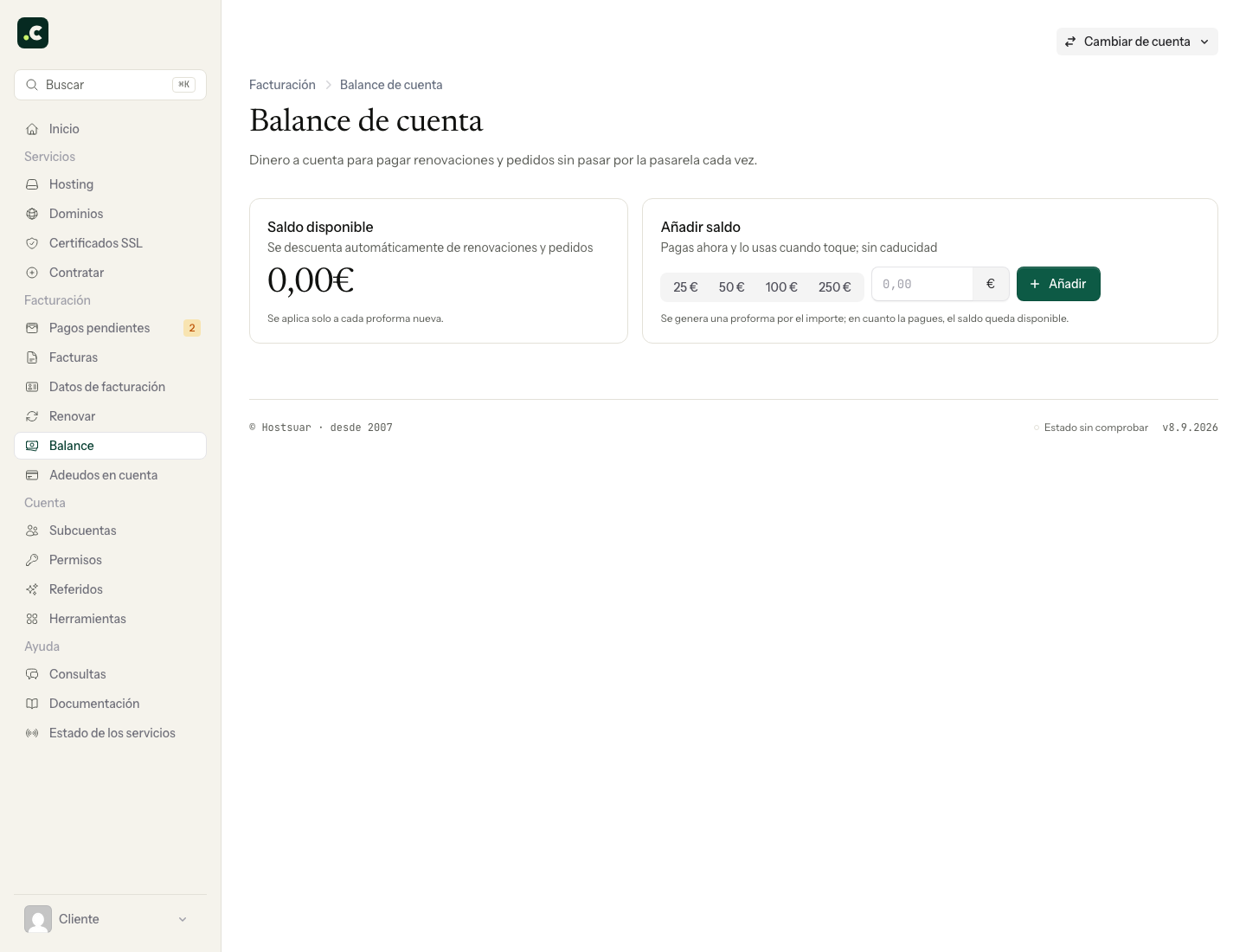Screen dimensions: 1246x952
Task: Click the 0,00€ saldo disponible value
Action: (311, 280)
